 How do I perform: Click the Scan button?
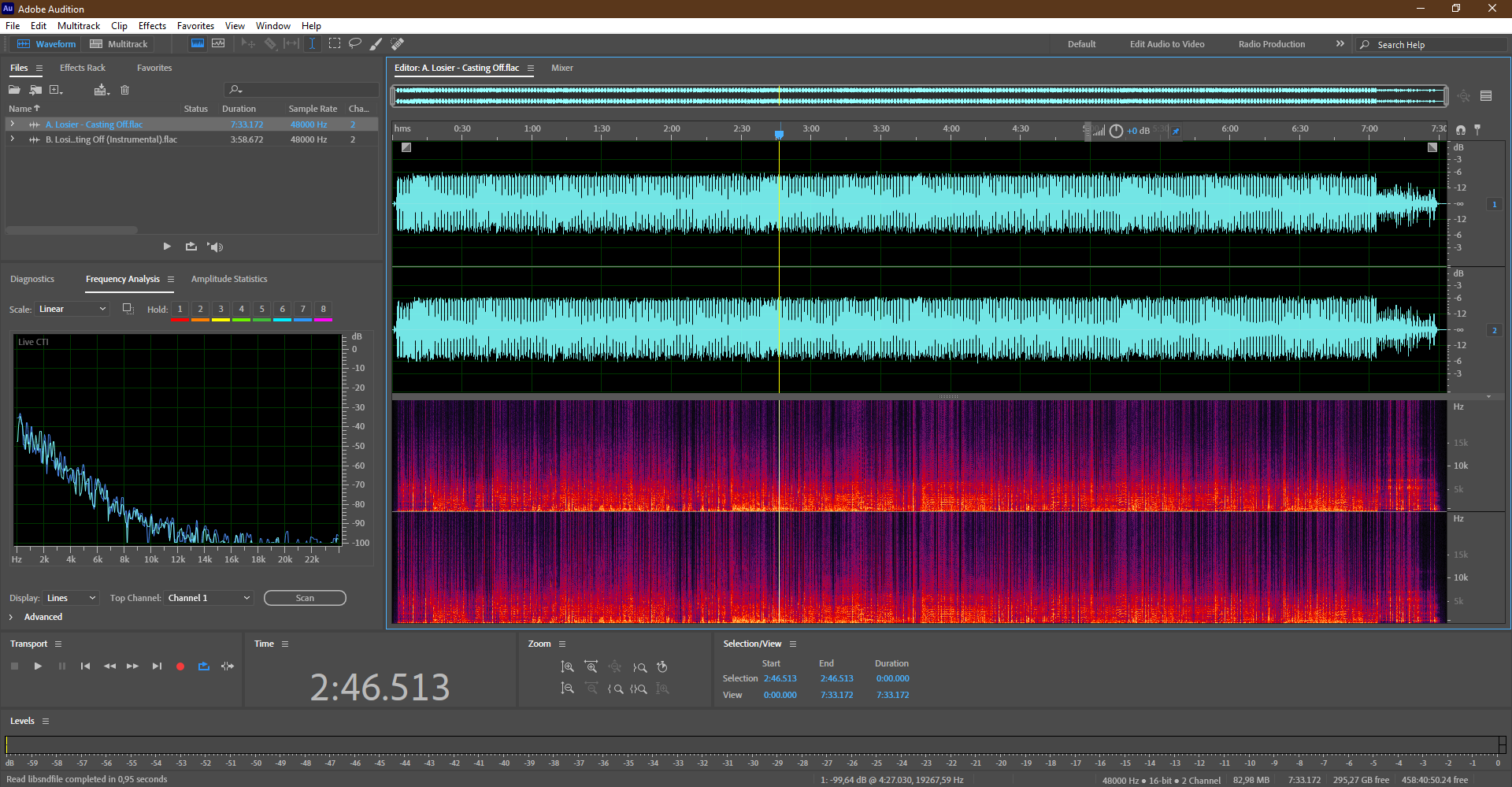point(305,598)
